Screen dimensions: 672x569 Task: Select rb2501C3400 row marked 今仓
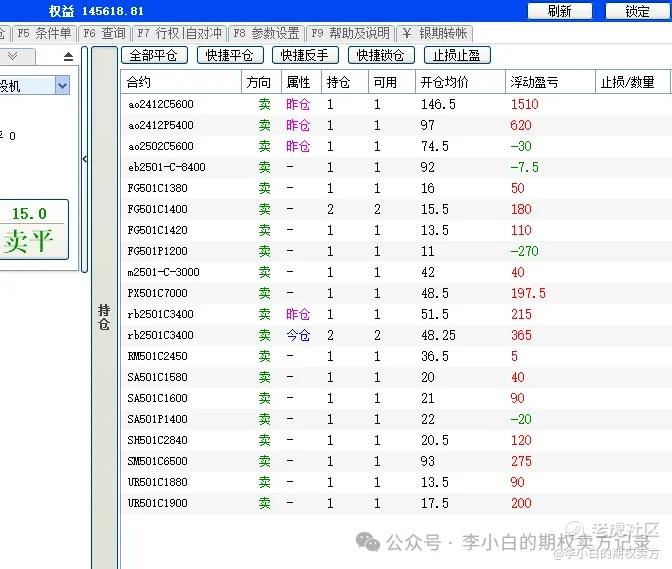[396, 335]
